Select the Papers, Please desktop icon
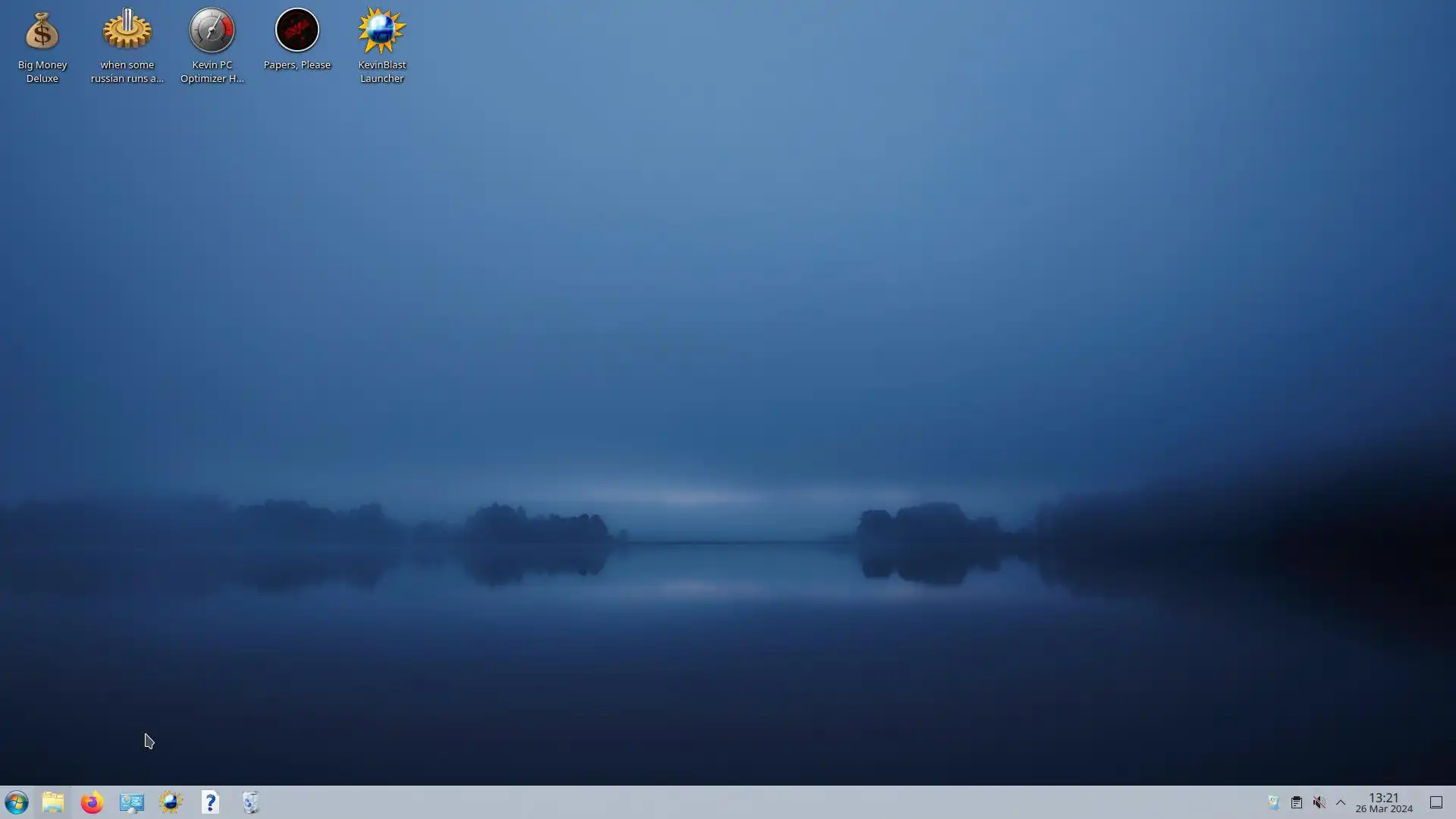Screen dimensions: 1456x819 coord(297,32)
